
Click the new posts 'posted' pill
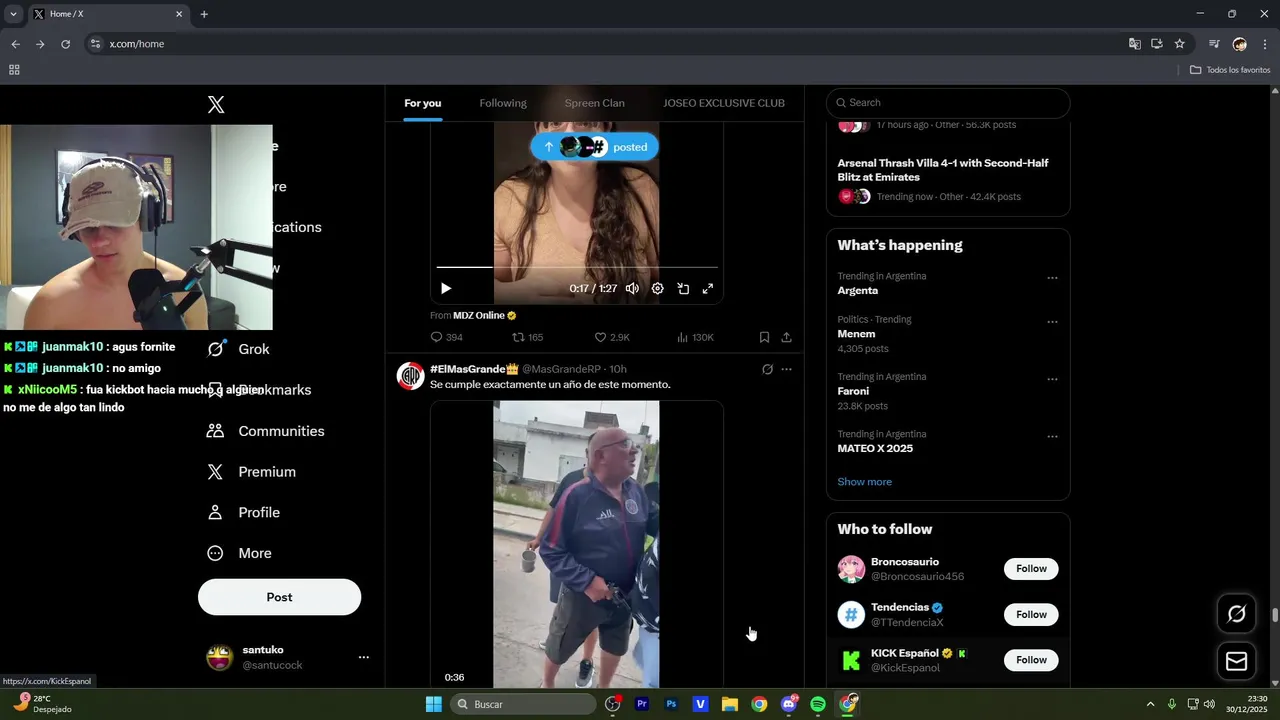coord(594,147)
